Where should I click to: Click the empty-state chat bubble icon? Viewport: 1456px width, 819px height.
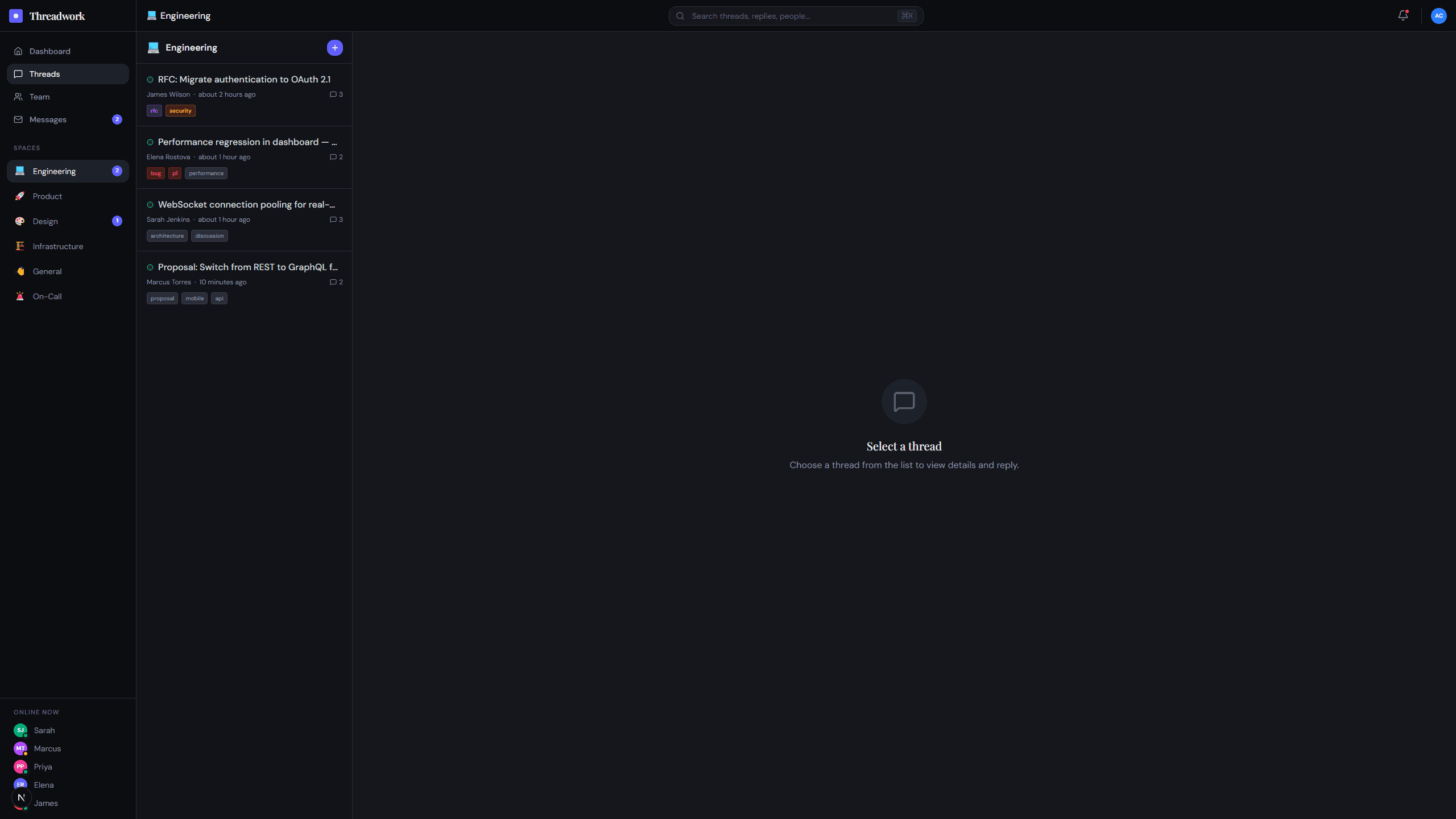click(904, 402)
